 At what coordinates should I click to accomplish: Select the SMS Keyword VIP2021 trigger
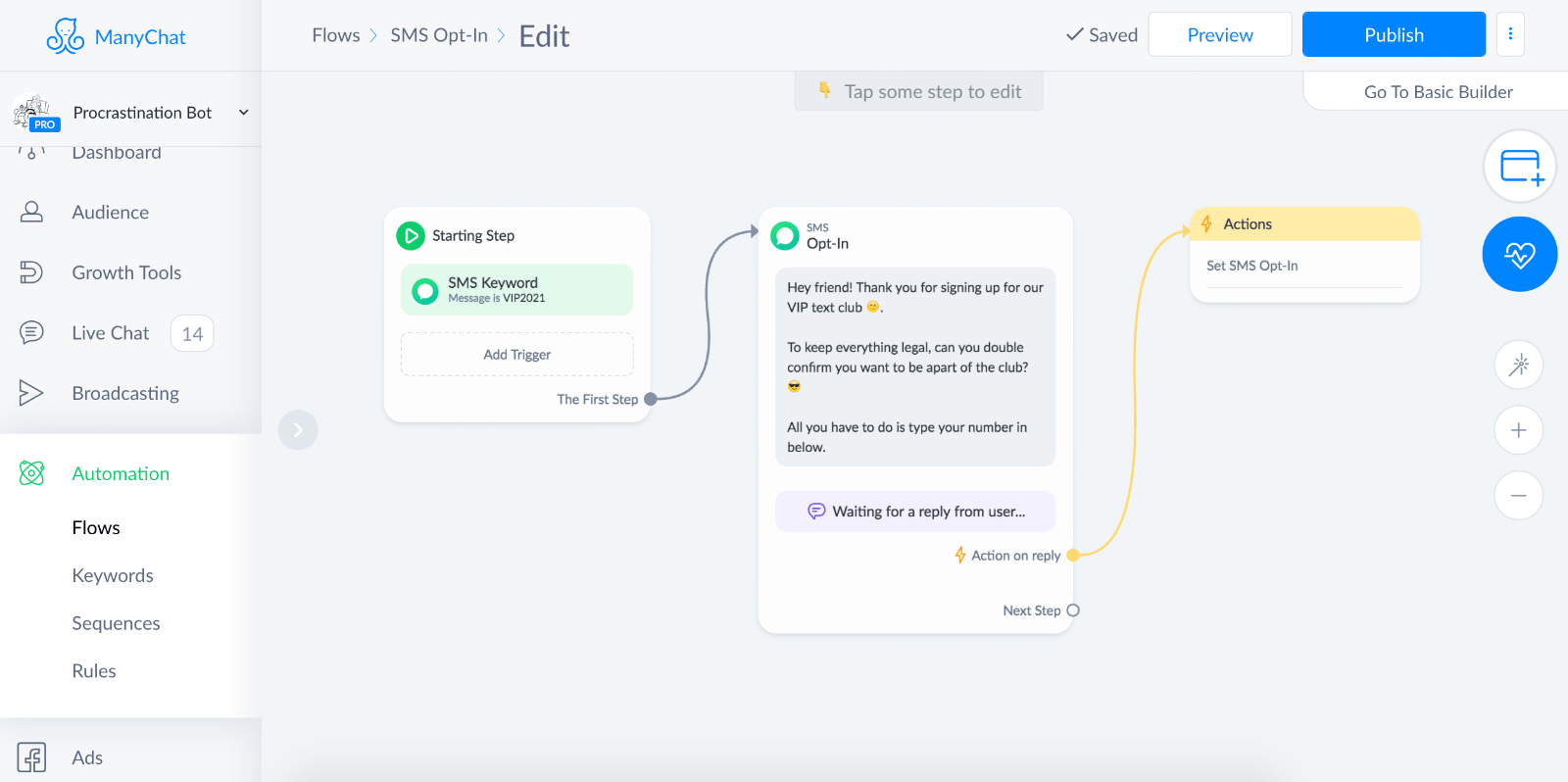516,290
